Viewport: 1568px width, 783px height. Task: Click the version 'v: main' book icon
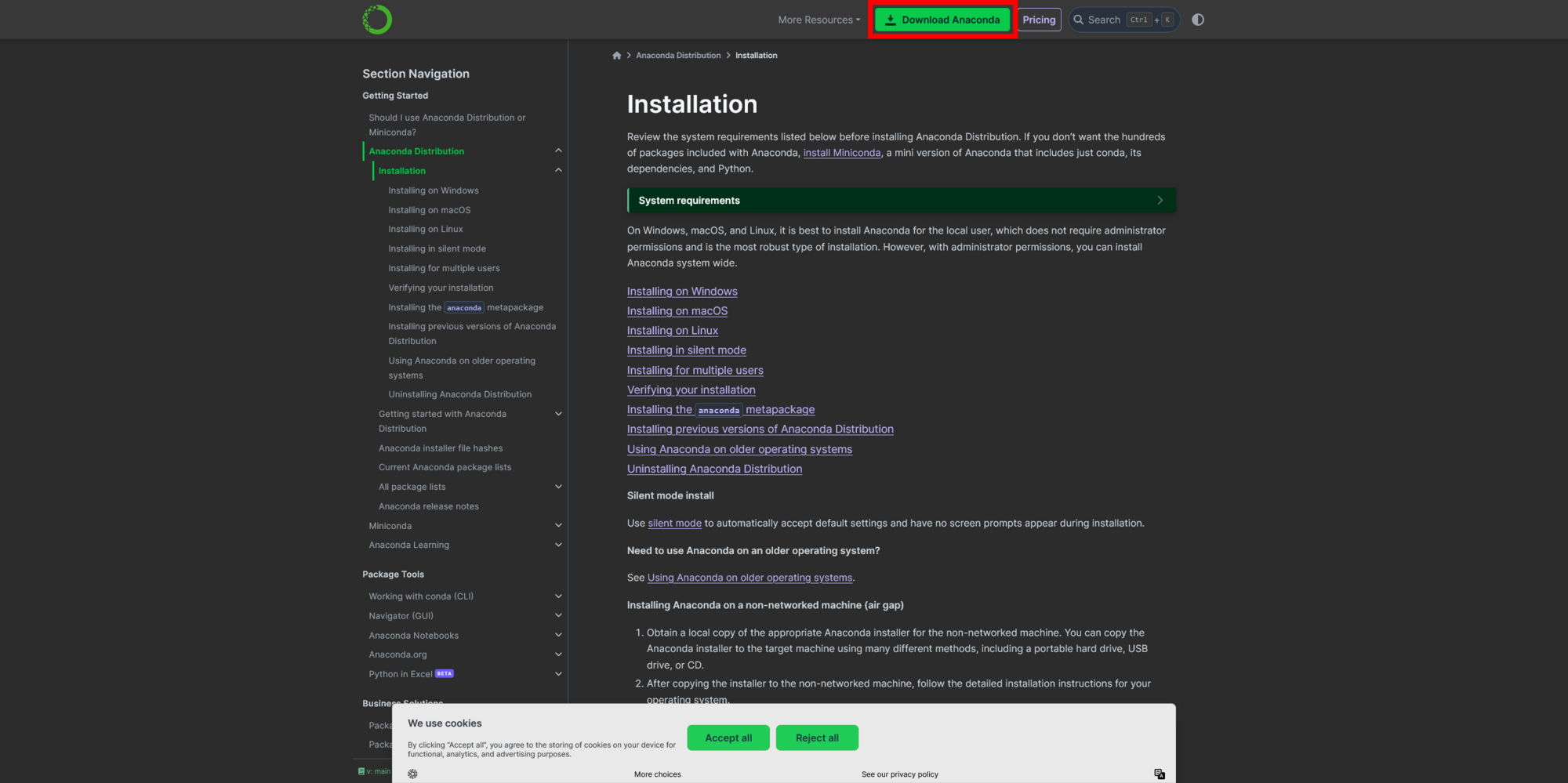(x=361, y=771)
